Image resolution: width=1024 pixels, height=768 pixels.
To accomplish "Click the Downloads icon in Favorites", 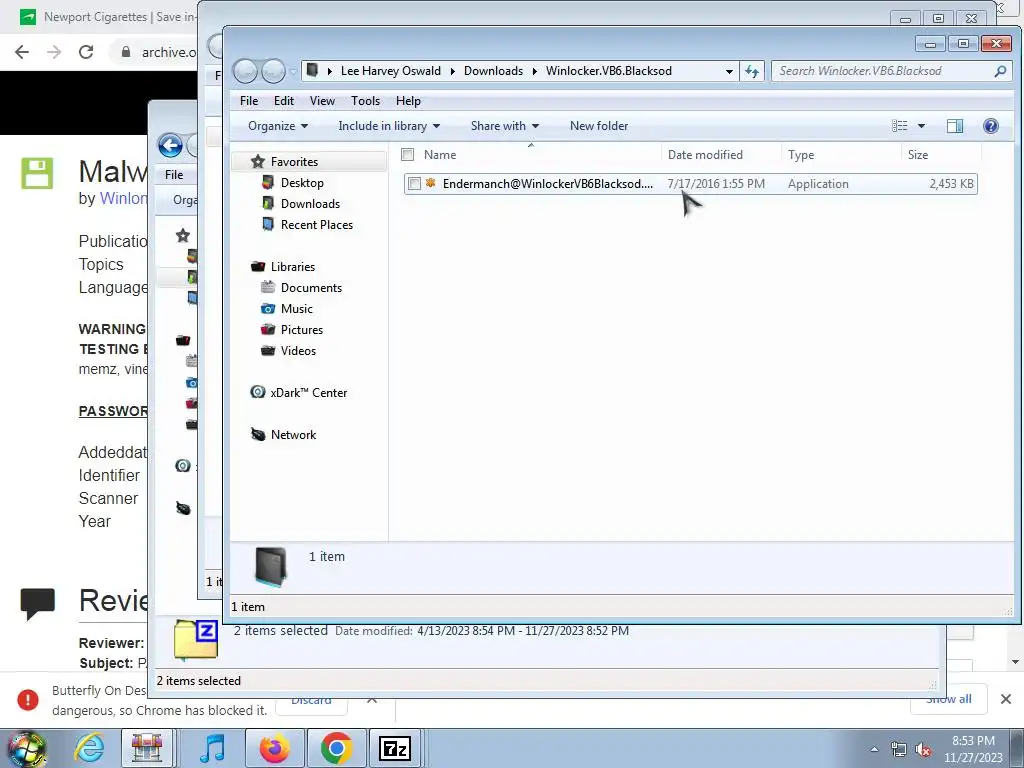I will tap(268, 203).
